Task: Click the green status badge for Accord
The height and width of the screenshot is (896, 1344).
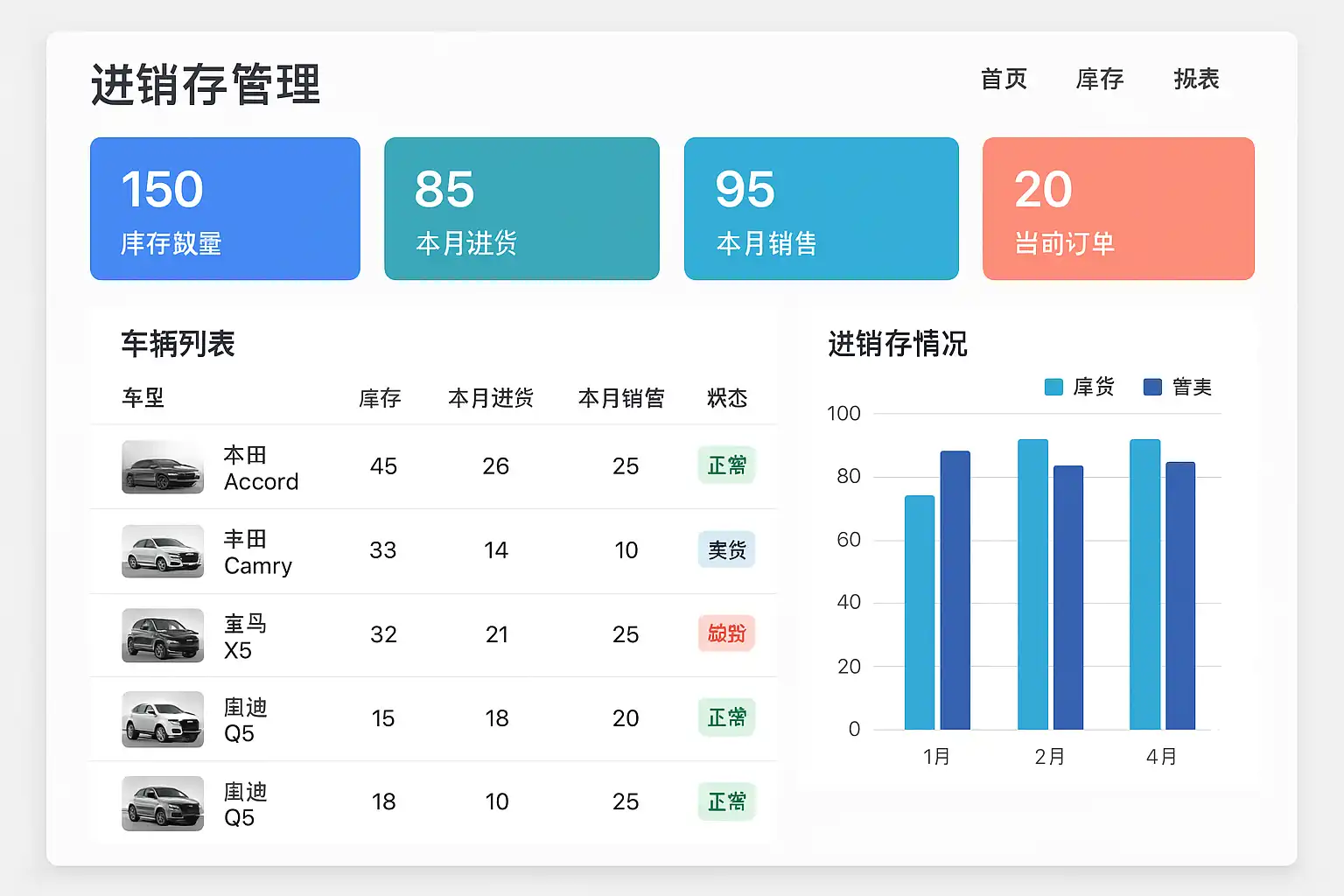Action: pos(726,465)
